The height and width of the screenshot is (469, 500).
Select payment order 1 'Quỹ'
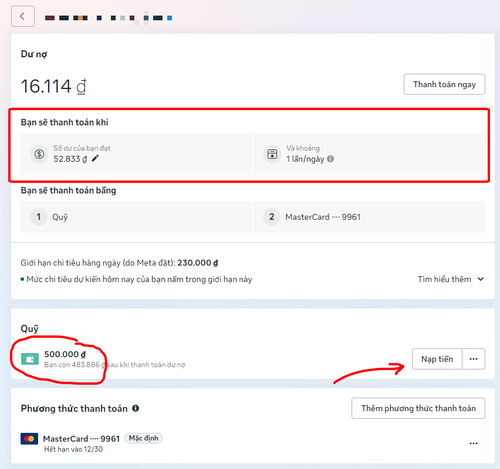[x=136, y=217]
